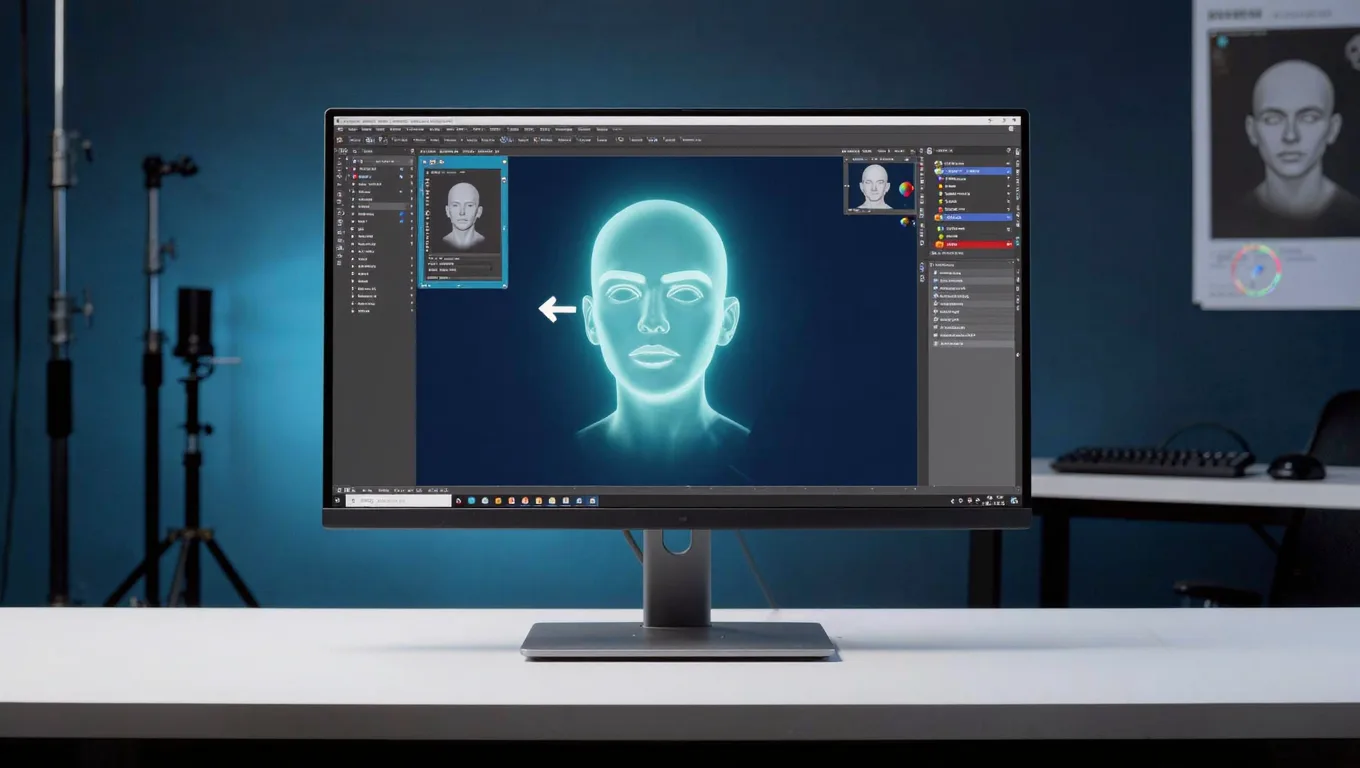The image size is (1360, 768).
Task: Show hidden icons in the system tray
Action: [x=952, y=501]
